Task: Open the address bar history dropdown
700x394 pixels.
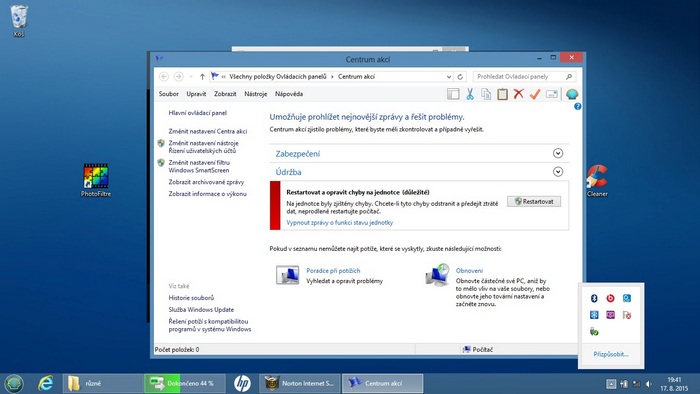Action: click(x=449, y=77)
